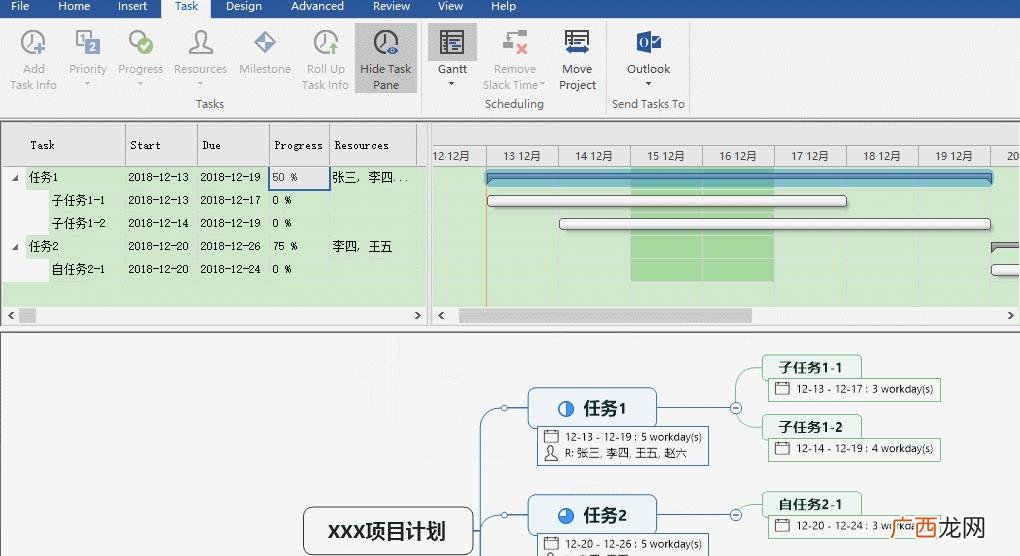Select the 50 % progress cell
Screen dimensions: 1020x556
click(299, 178)
